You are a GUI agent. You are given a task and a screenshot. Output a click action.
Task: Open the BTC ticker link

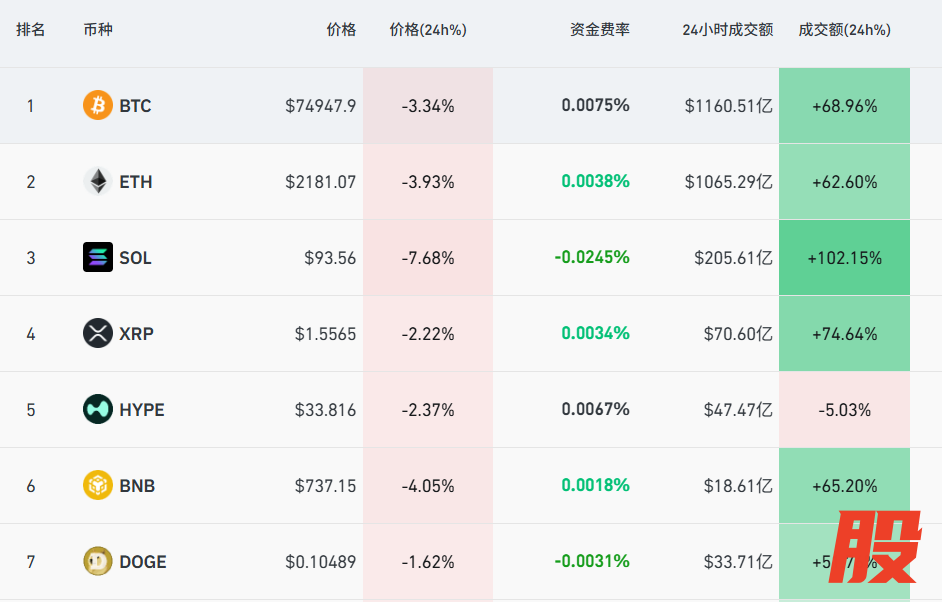point(135,106)
